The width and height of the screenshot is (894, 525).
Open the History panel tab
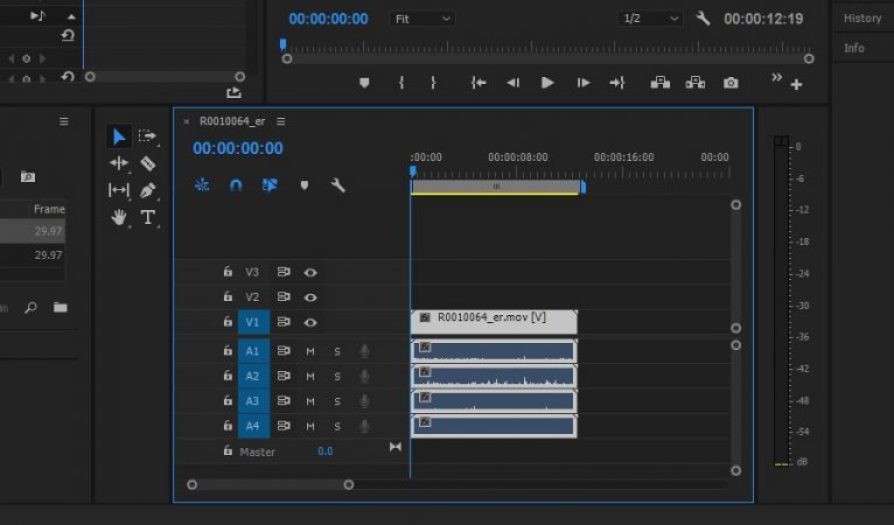pos(862,18)
